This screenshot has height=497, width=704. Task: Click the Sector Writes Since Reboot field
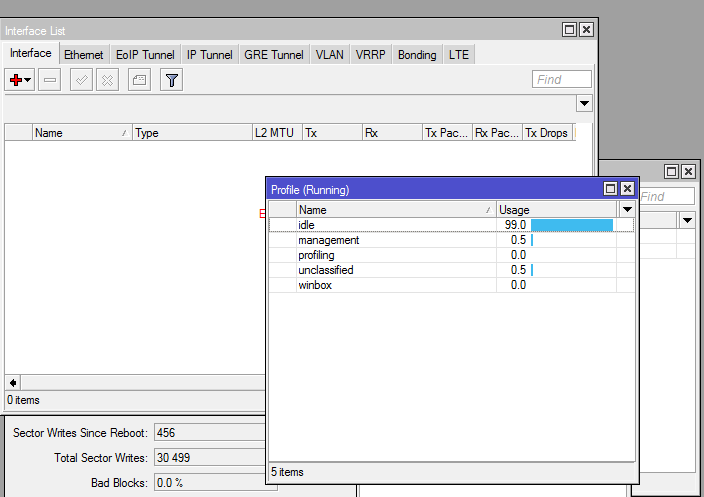(x=210, y=433)
